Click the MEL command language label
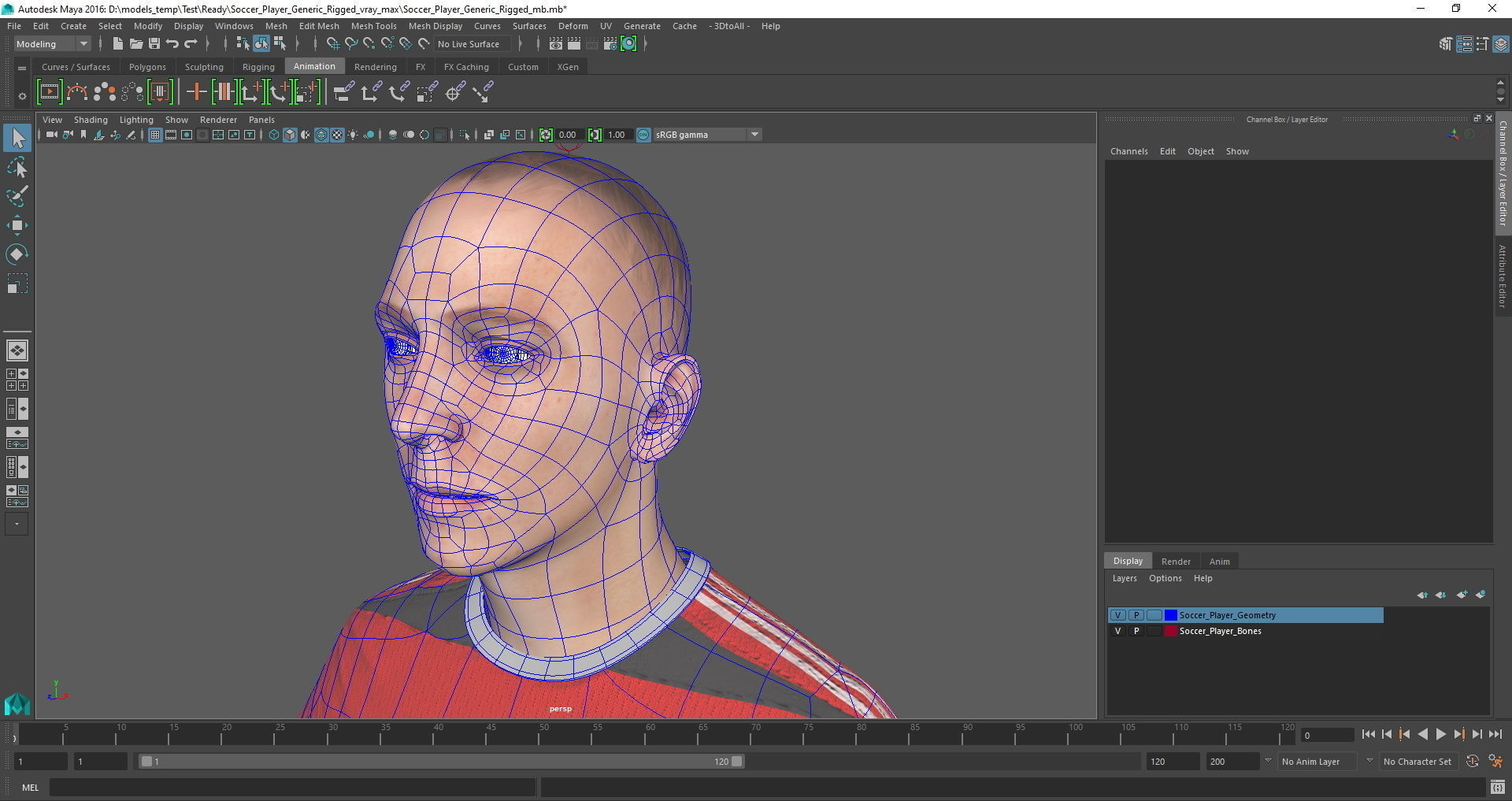This screenshot has height=801, width=1512. (30, 788)
